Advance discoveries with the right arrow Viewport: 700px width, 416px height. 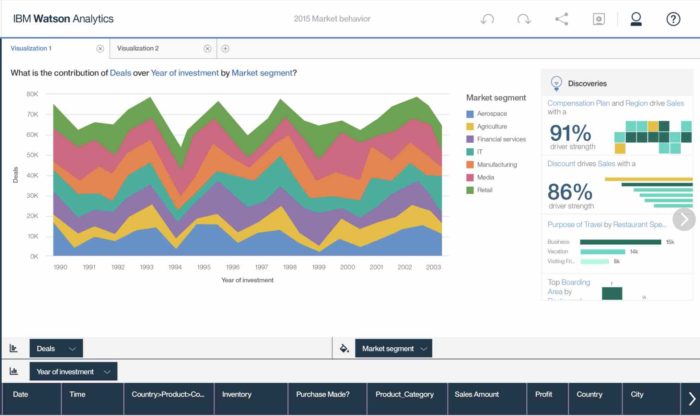click(684, 219)
